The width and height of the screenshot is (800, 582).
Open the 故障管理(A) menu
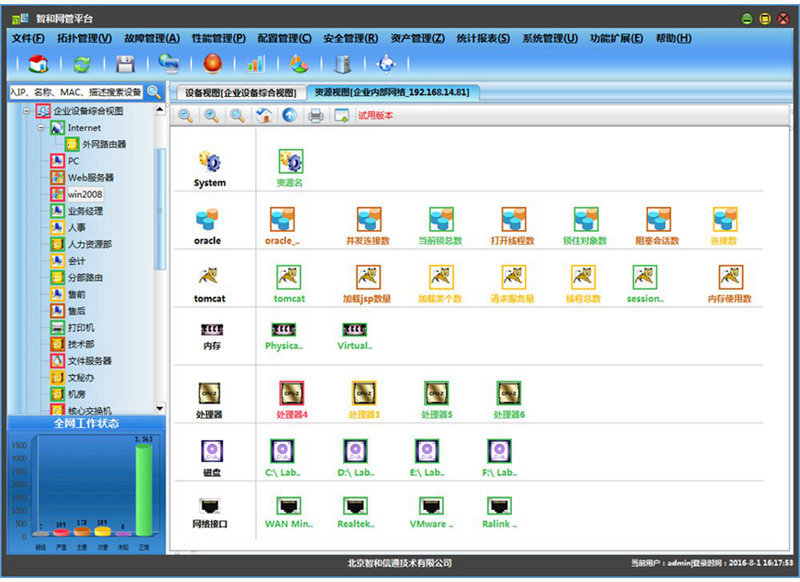(152, 38)
